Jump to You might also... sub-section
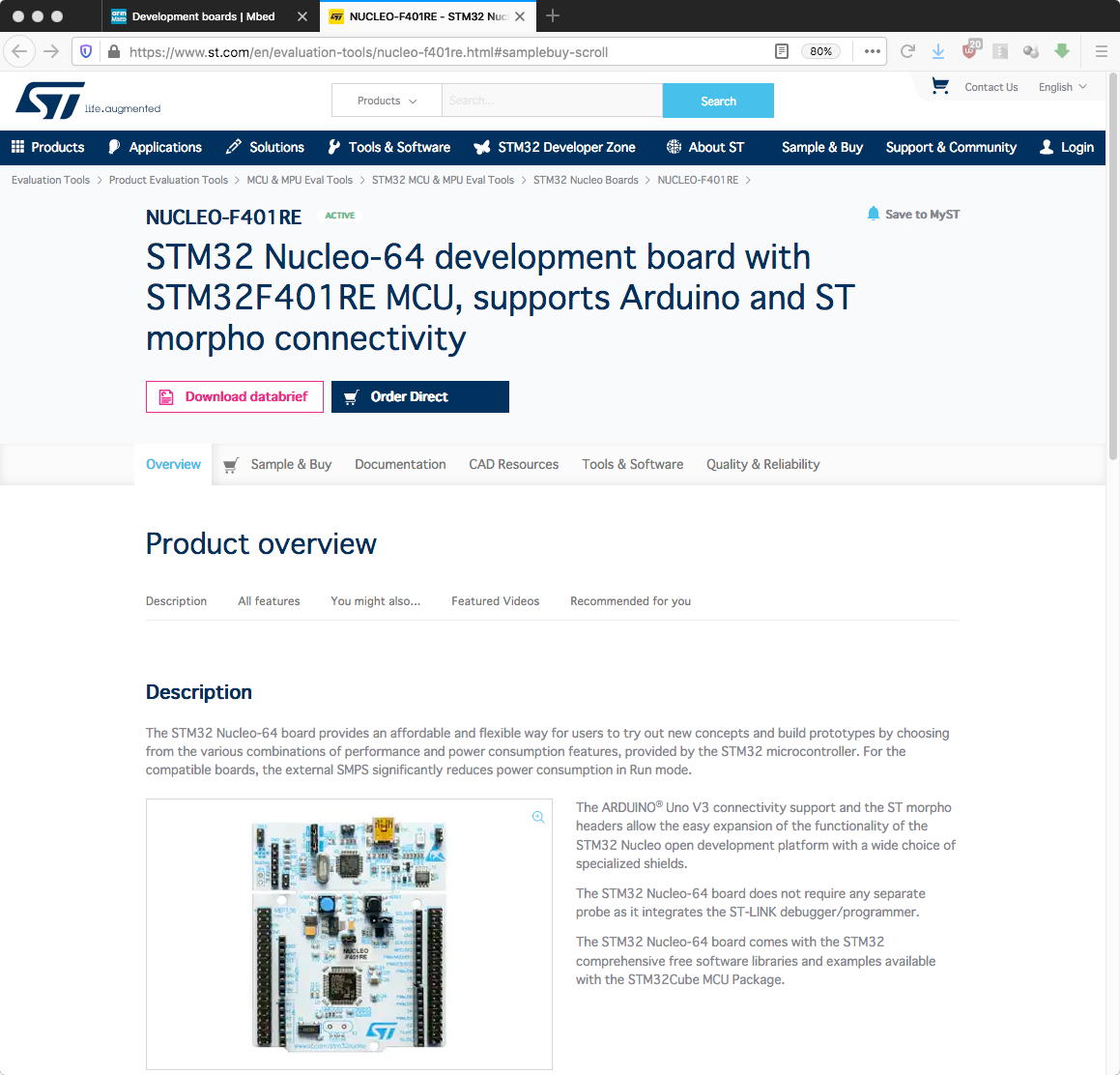The width and height of the screenshot is (1120, 1075). [x=375, y=601]
